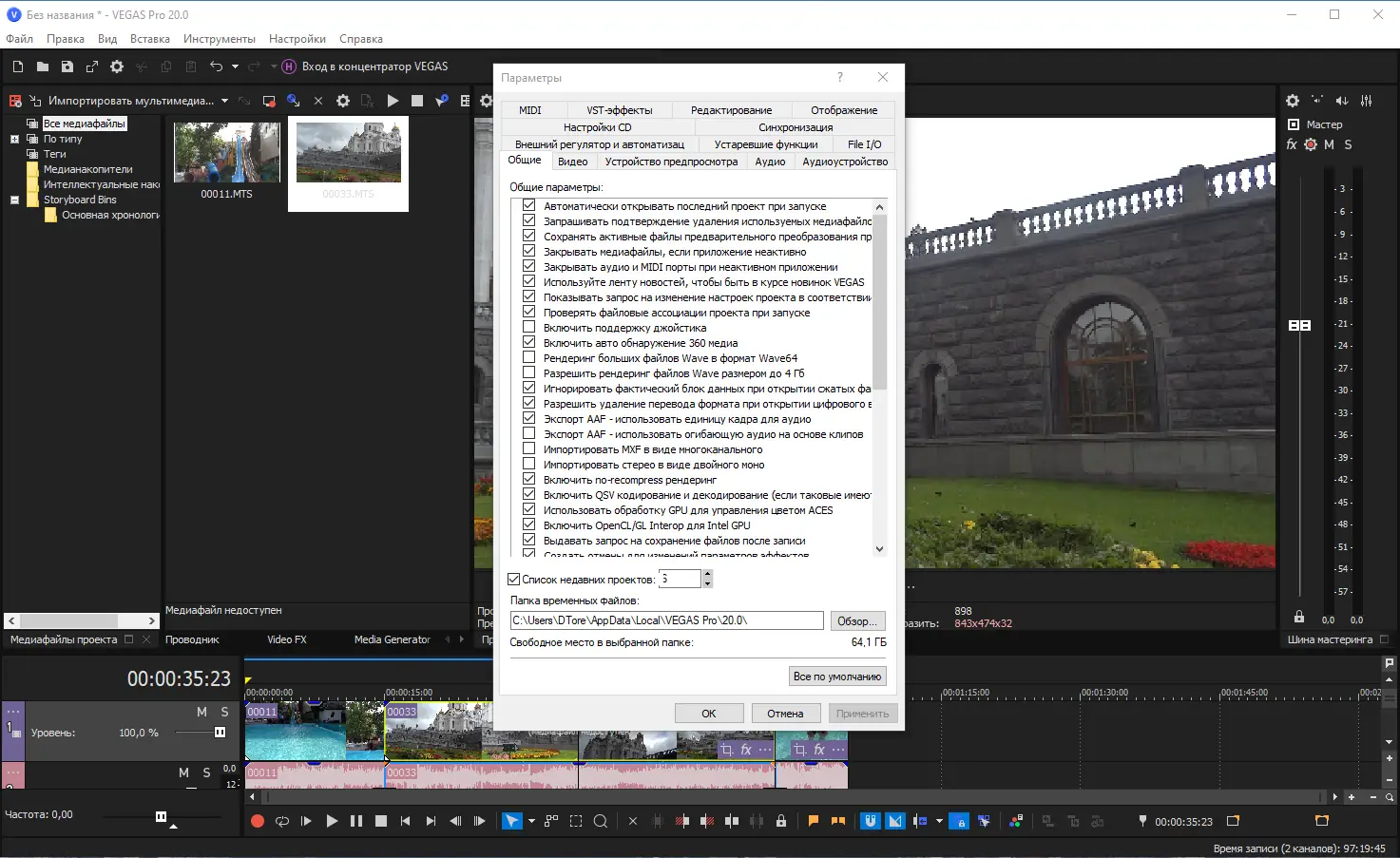Toggle loop playback in transport bar
The image size is (1400, 858).
[282, 821]
